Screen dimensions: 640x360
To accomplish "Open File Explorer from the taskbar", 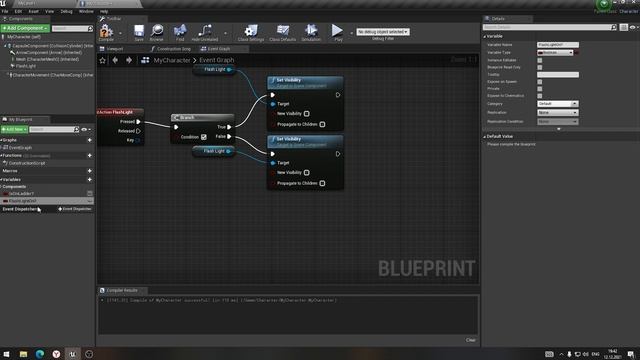I will click(23, 354).
